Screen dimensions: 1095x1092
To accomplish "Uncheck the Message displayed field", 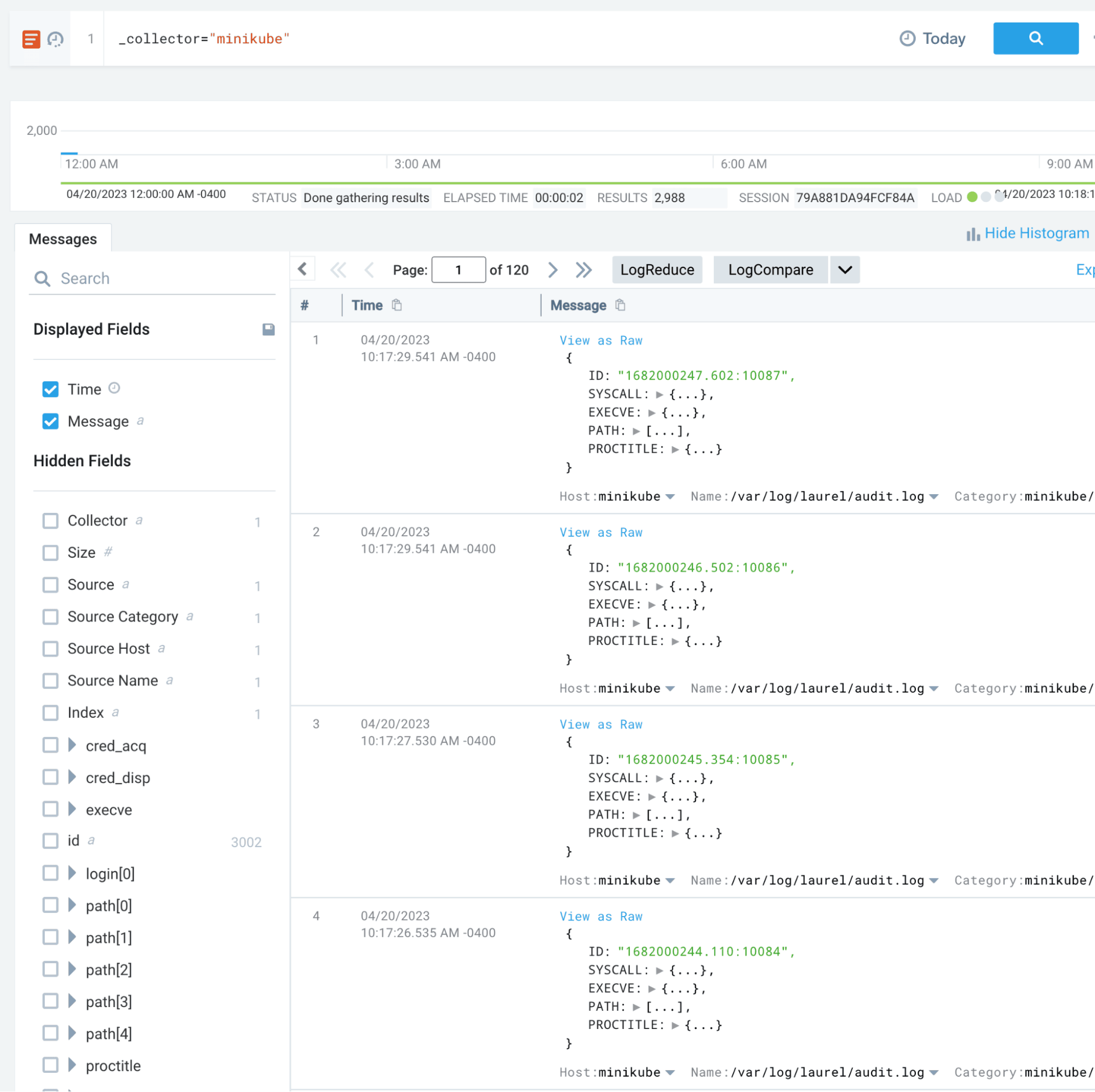I will (50, 421).
